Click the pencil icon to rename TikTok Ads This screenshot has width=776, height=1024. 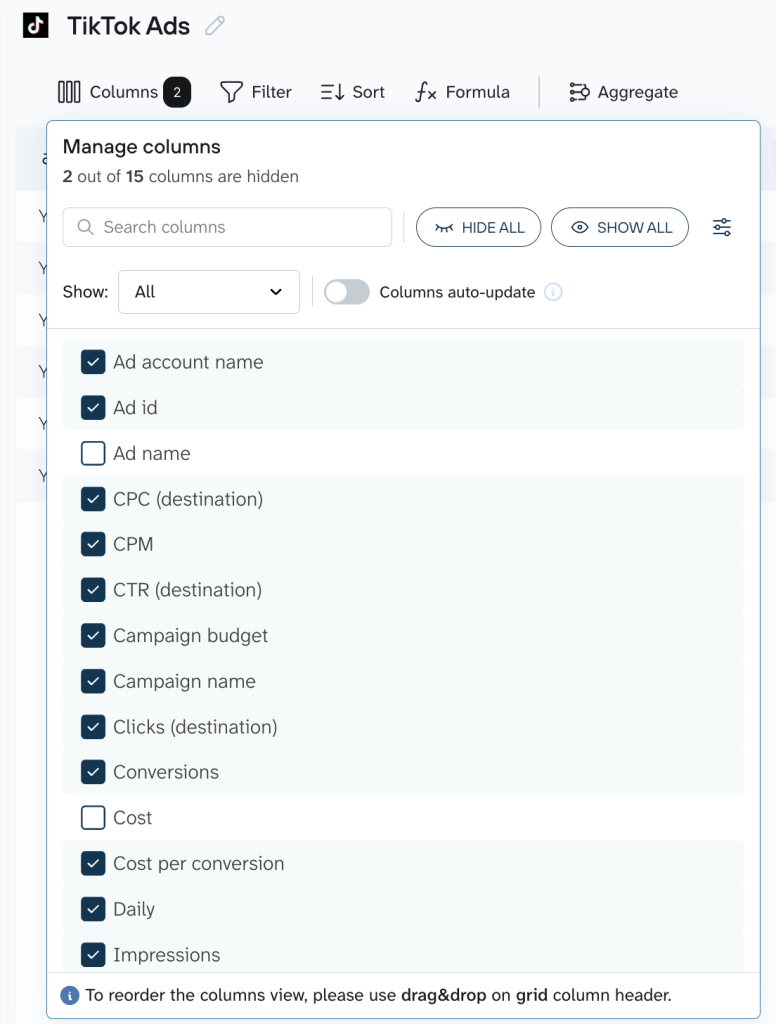pos(214,26)
